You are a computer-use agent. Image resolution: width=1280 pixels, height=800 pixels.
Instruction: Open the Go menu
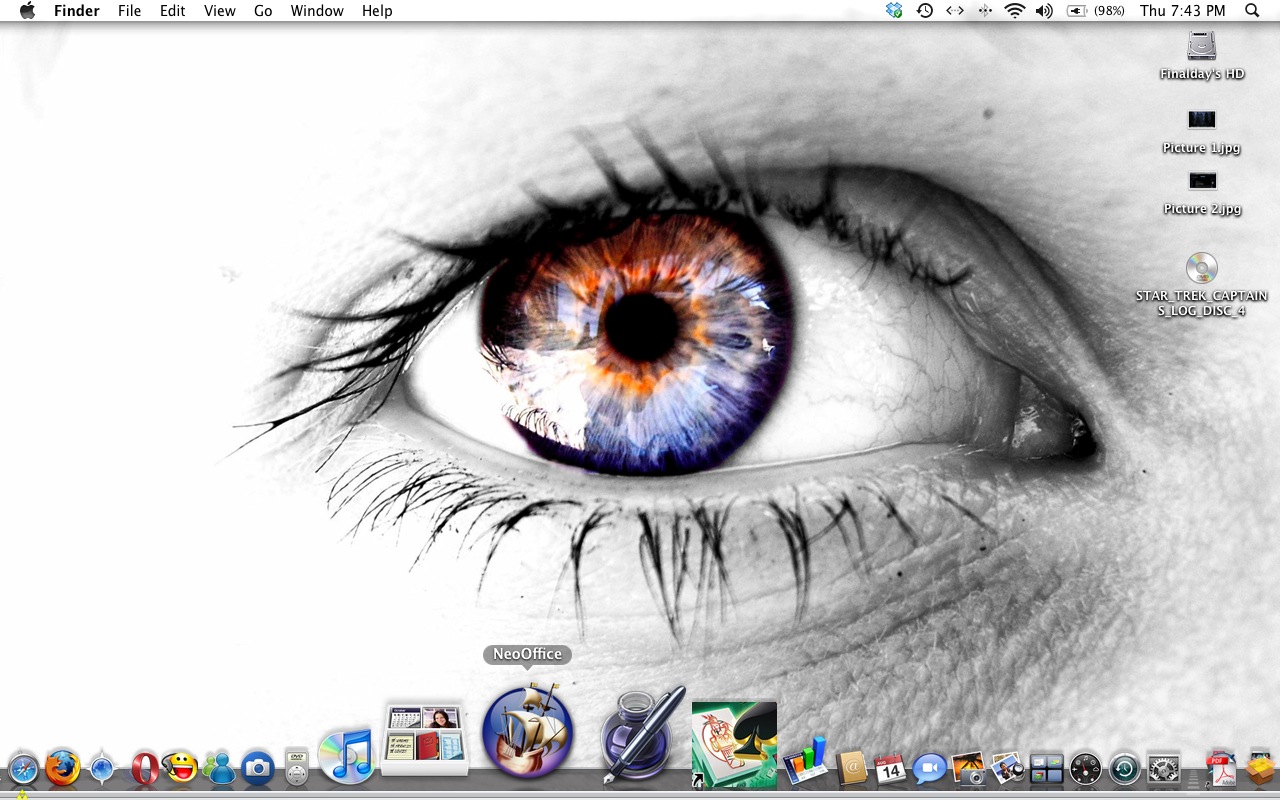pos(263,11)
